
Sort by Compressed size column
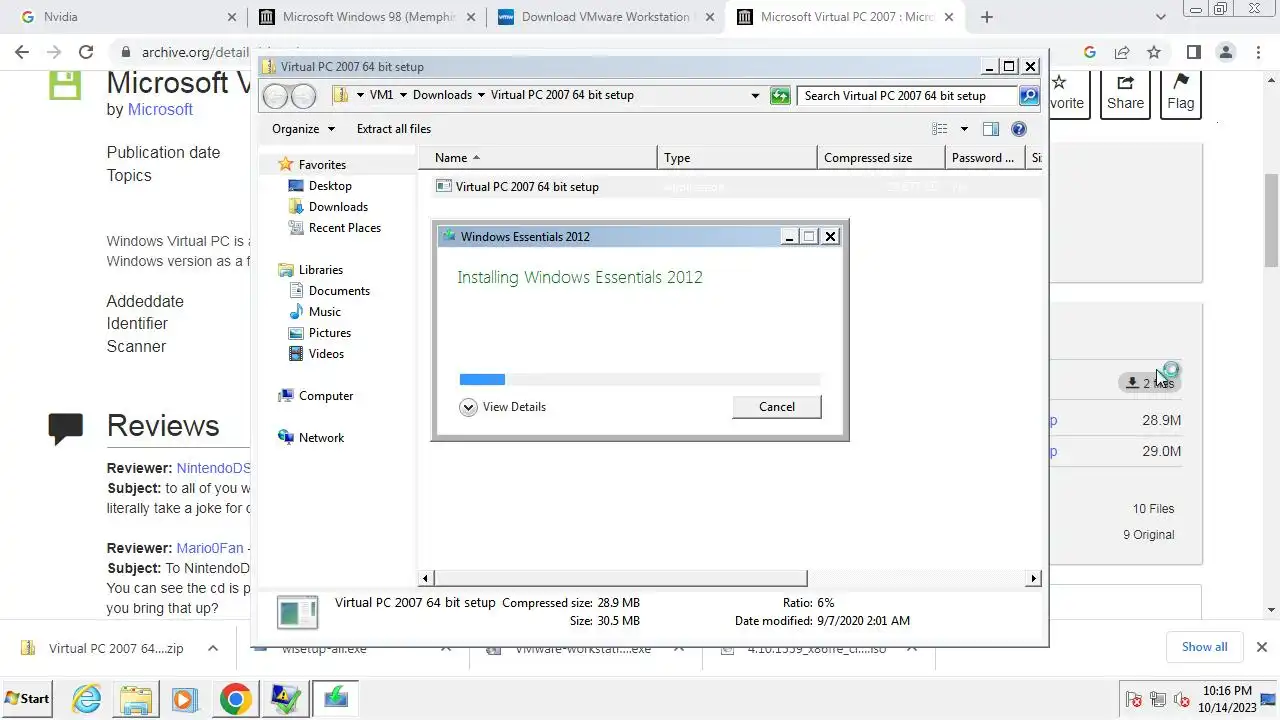tap(881, 158)
